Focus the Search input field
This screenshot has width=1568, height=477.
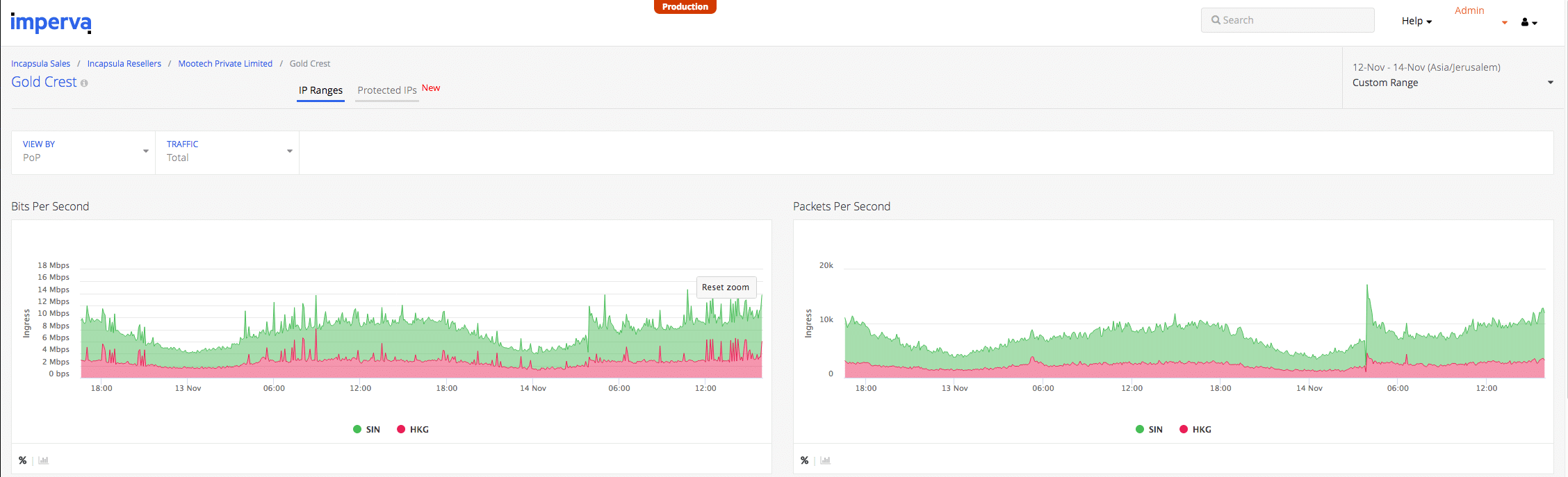tap(1287, 20)
